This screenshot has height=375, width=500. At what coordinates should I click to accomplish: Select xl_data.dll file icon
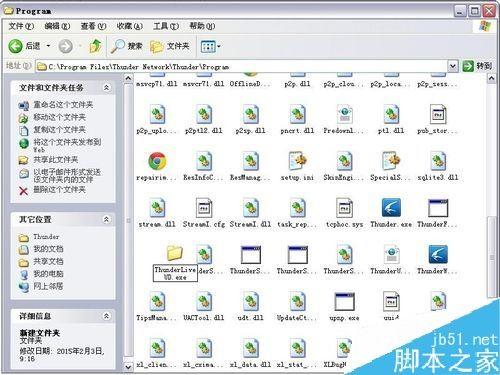point(251,348)
